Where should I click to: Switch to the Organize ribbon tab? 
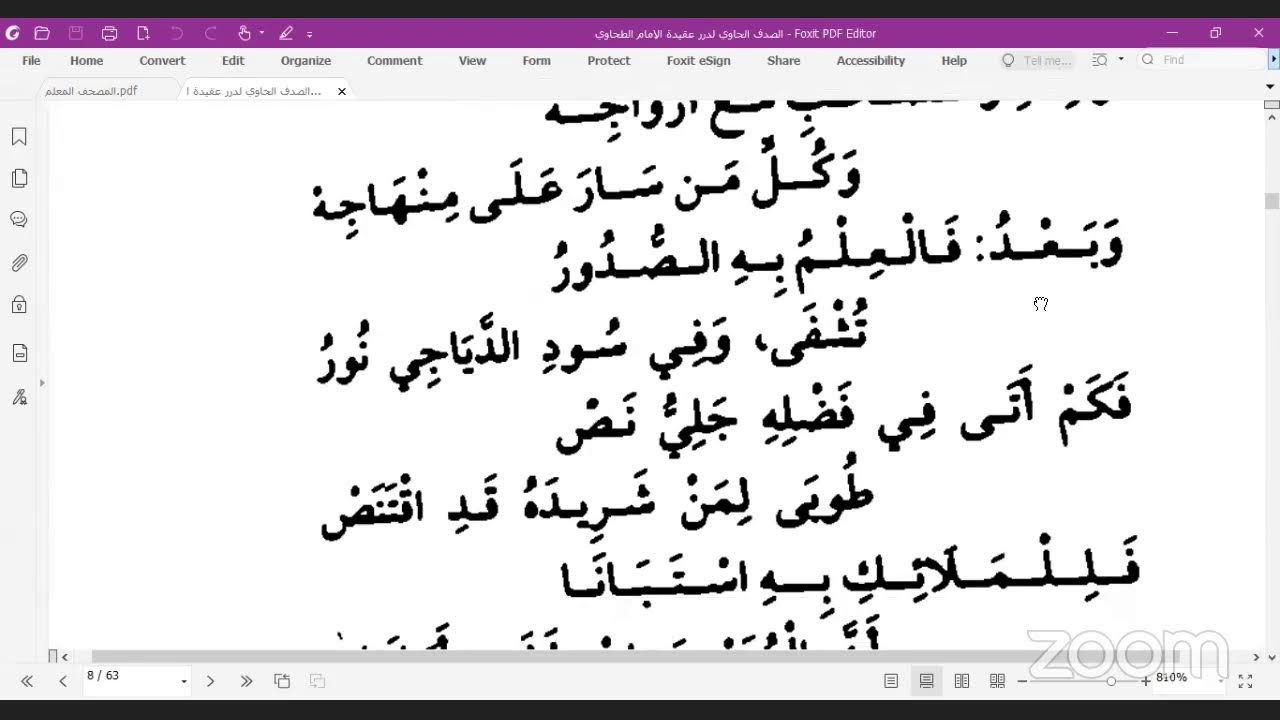(306, 60)
